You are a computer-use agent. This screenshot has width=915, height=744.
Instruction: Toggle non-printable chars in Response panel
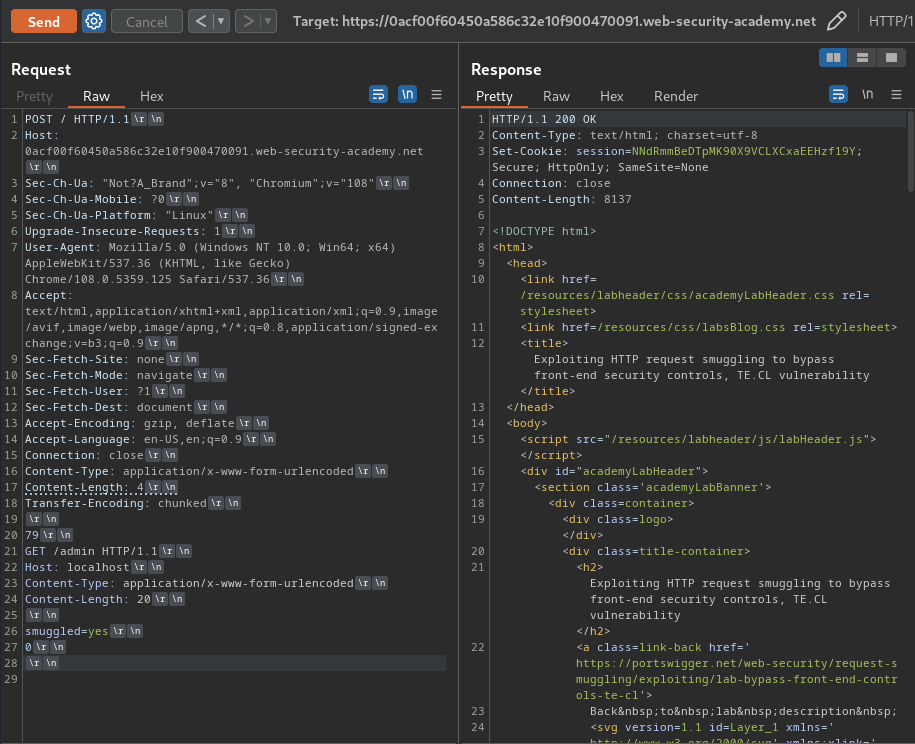click(x=868, y=94)
